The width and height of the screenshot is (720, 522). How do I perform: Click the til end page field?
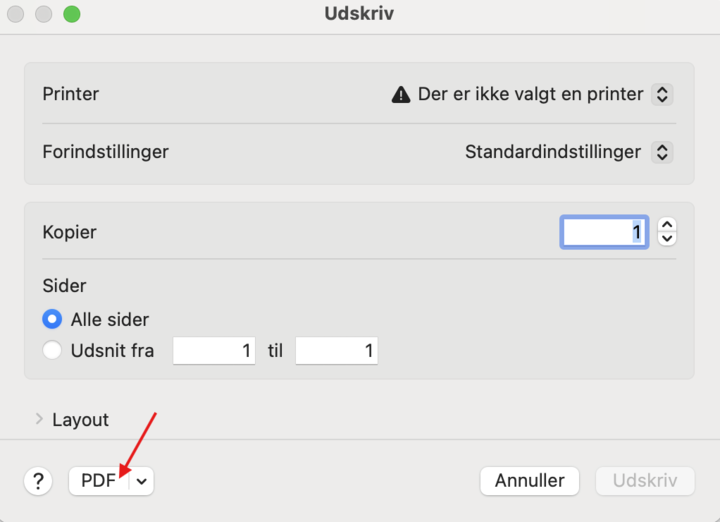click(336, 351)
